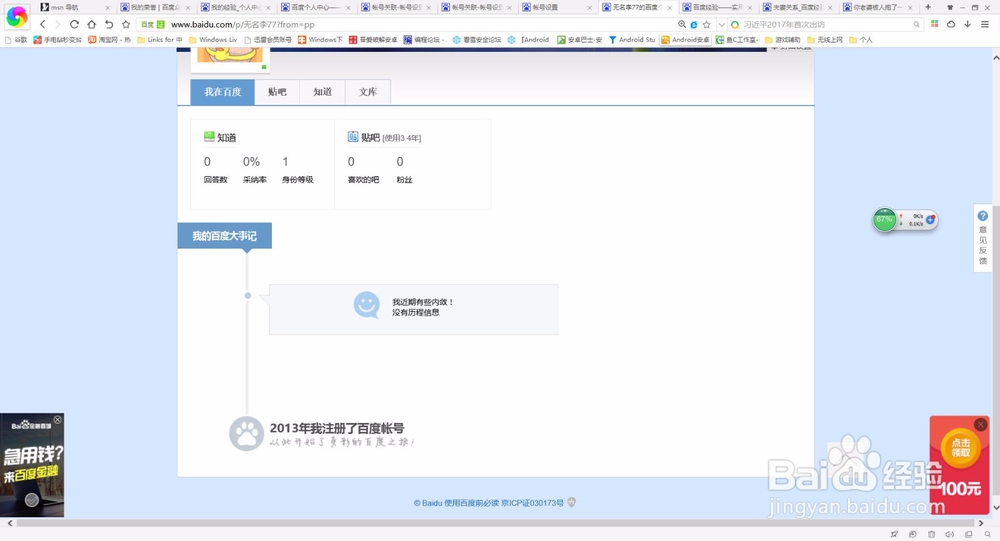Viewport: 1000px width, 541px height.
Task: Open the 个人 bookmark folder
Action: coord(860,40)
